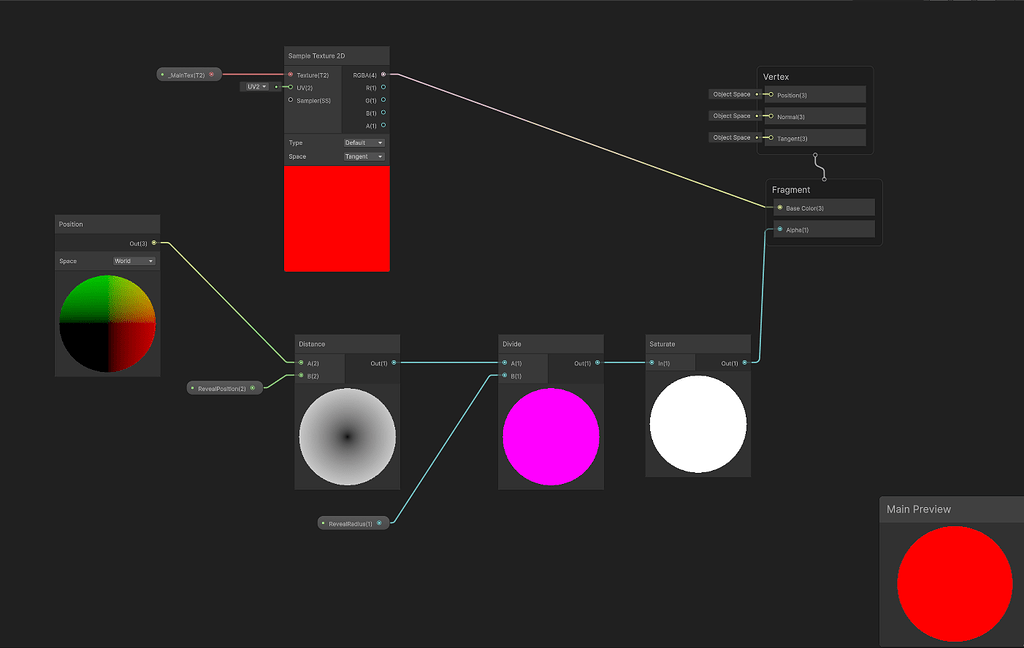Click the Out(1) port on the Distance node
The width and height of the screenshot is (1024, 648).
tap(393, 362)
